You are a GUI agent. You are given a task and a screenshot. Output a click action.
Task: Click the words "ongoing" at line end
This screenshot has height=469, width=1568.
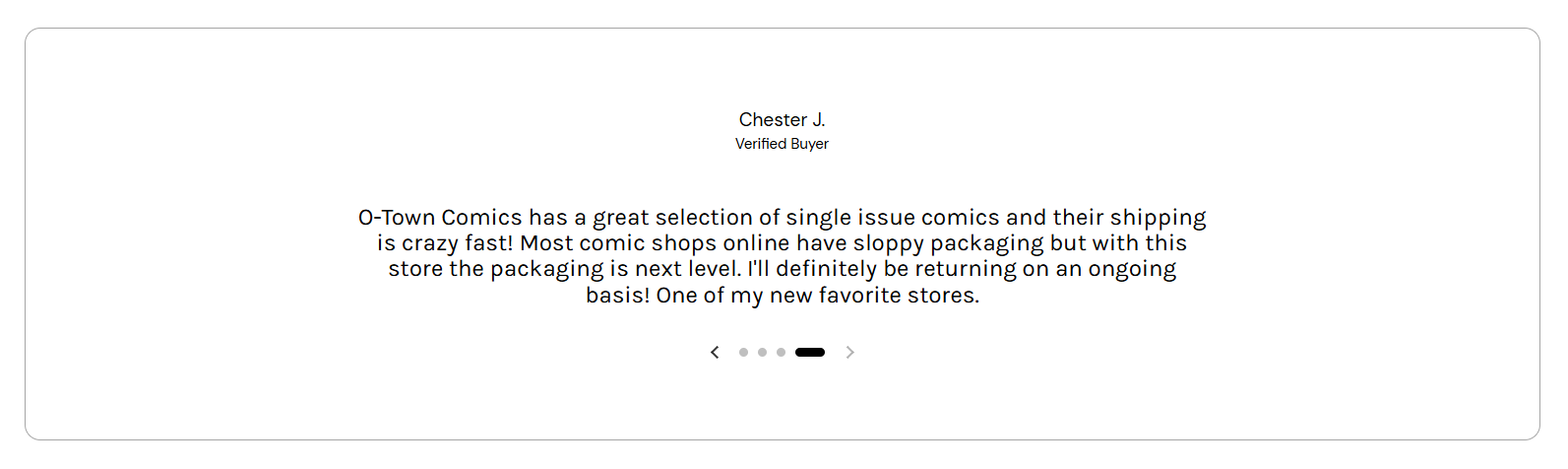pyautogui.click(x=1132, y=270)
